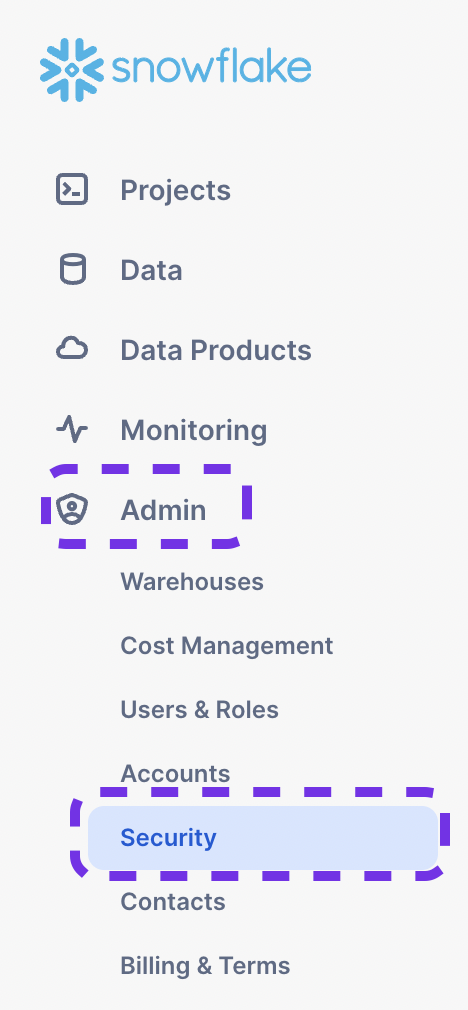Open the Projects menu label
The image size is (468, 1010).
175,190
